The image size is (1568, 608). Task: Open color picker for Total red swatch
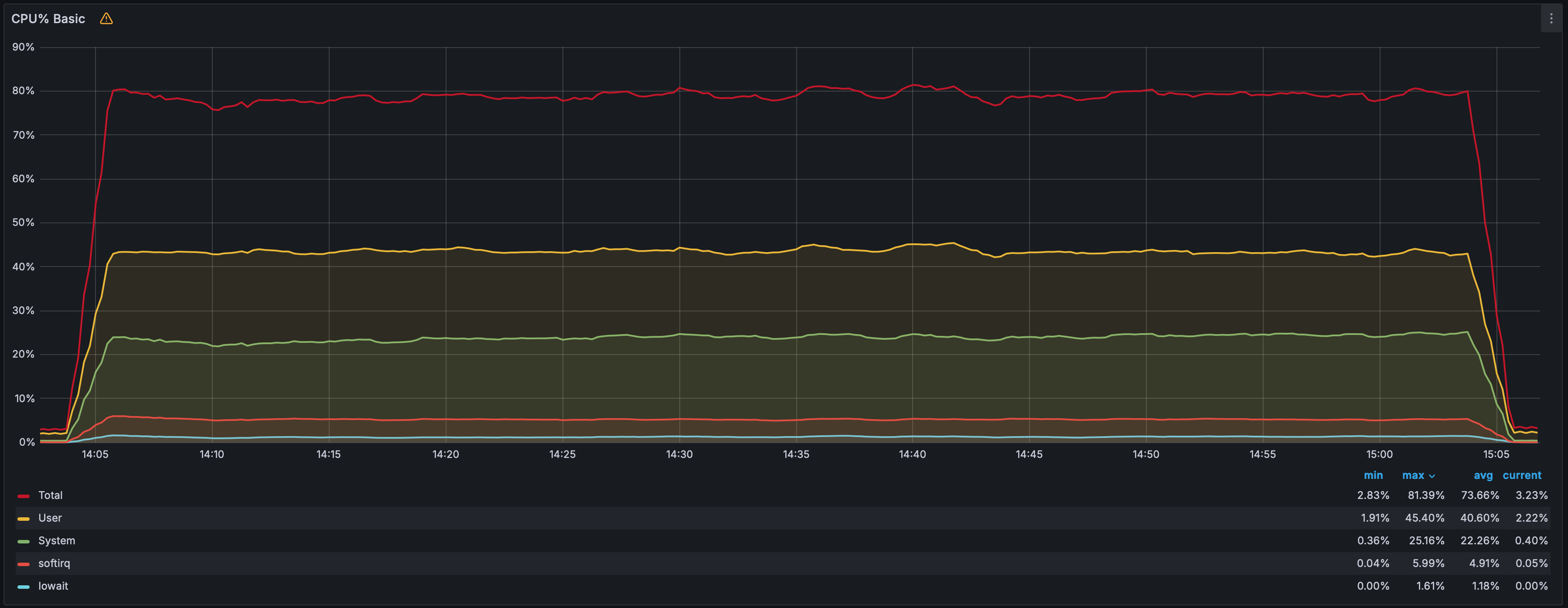[x=24, y=496]
